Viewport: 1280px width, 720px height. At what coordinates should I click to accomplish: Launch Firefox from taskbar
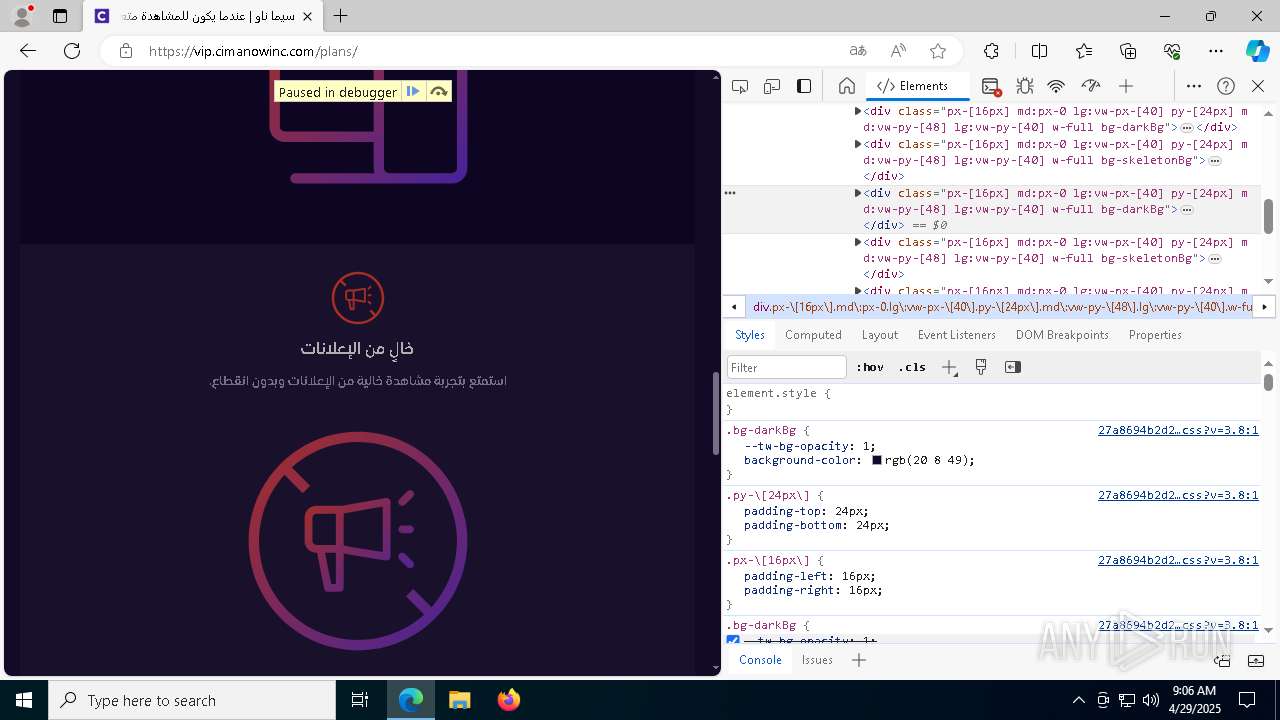[509, 700]
